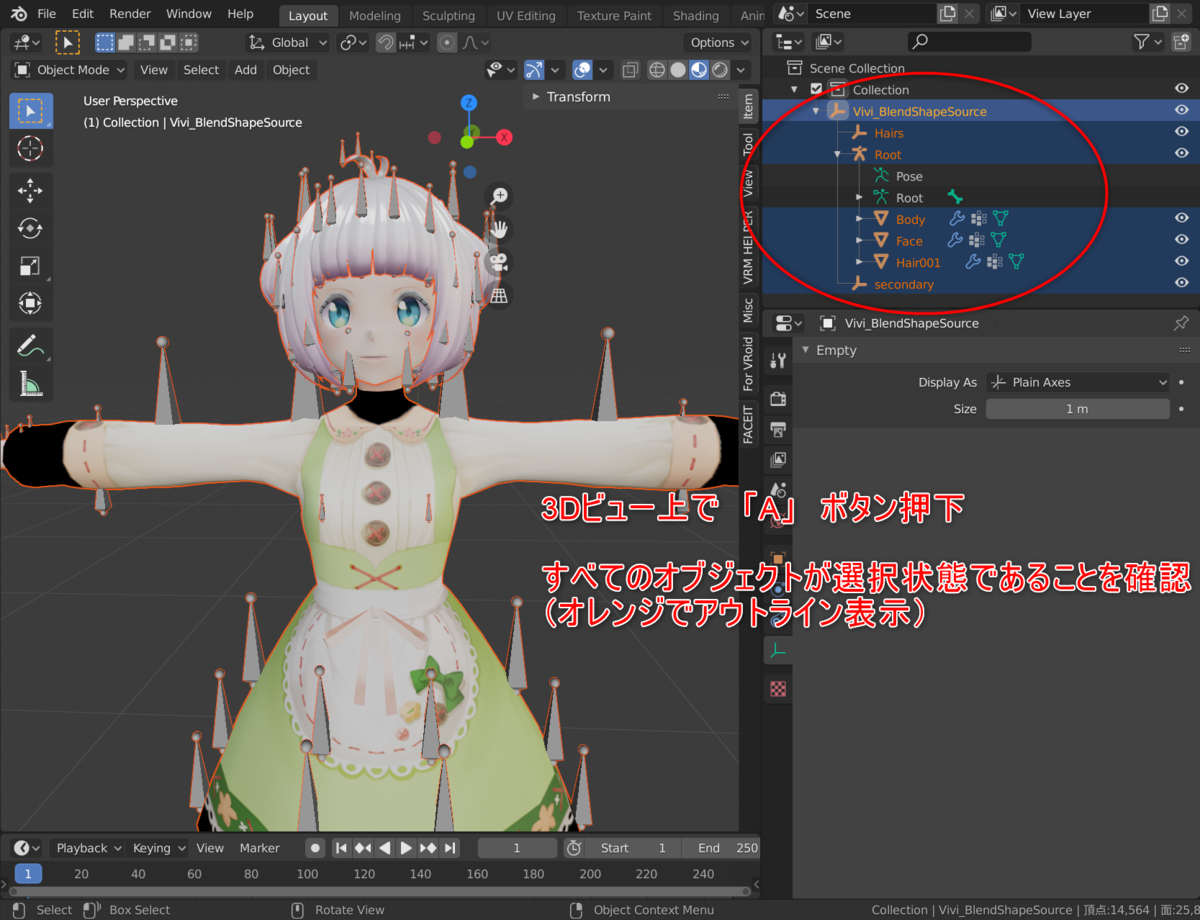Click the Size 1 m value field

click(1078, 408)
